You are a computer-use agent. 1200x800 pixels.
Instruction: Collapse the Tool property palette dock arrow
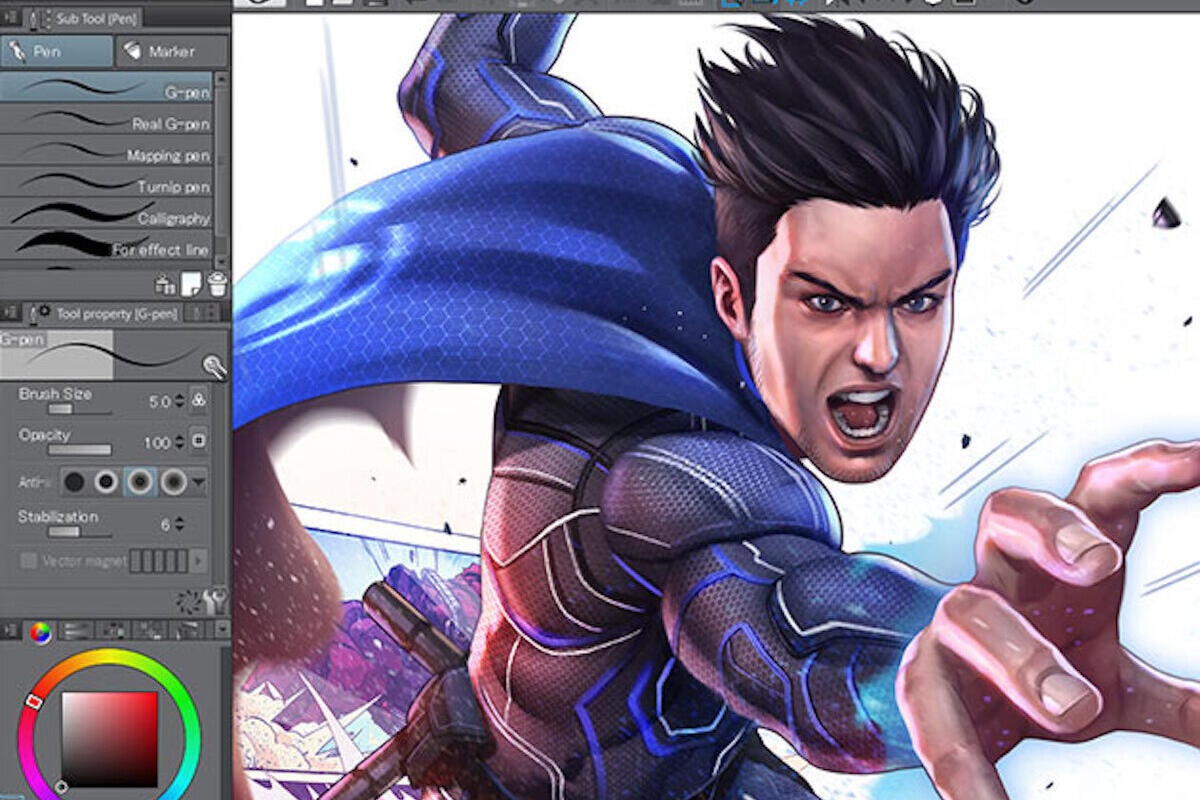point(10,313)
